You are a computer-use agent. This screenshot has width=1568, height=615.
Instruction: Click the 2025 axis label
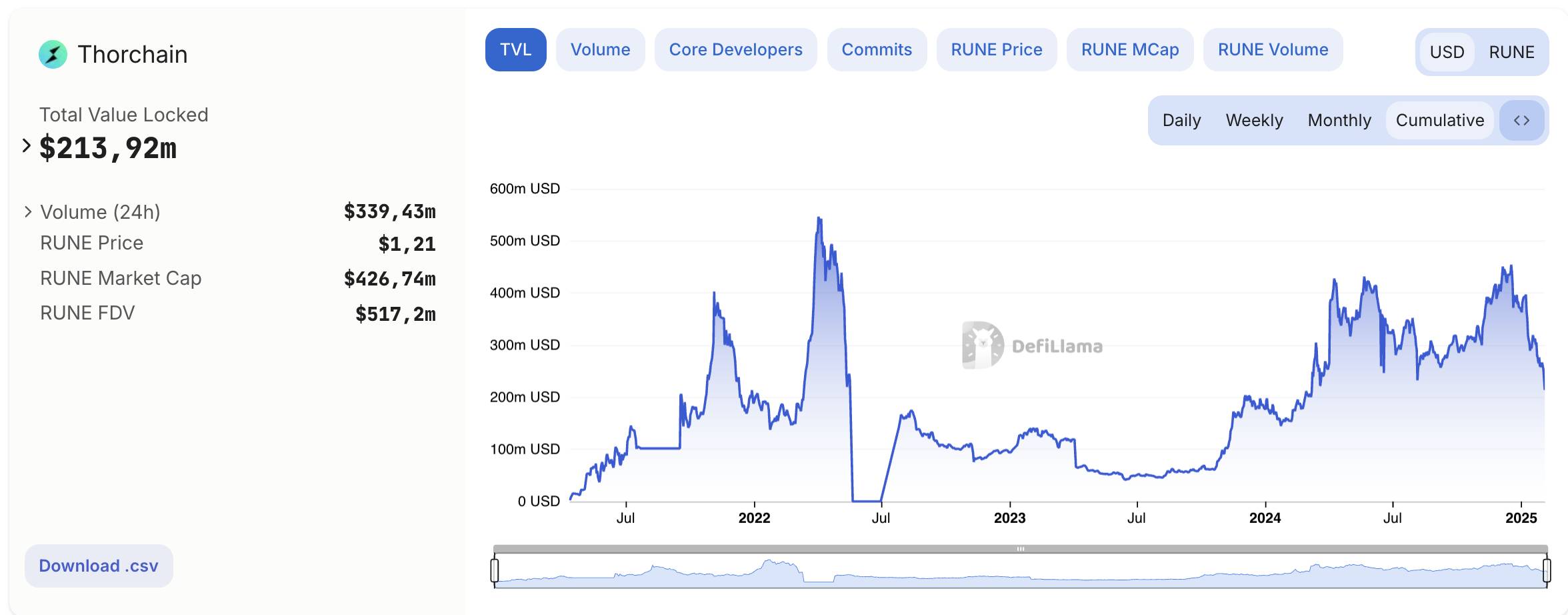(x=1521, y=518)
